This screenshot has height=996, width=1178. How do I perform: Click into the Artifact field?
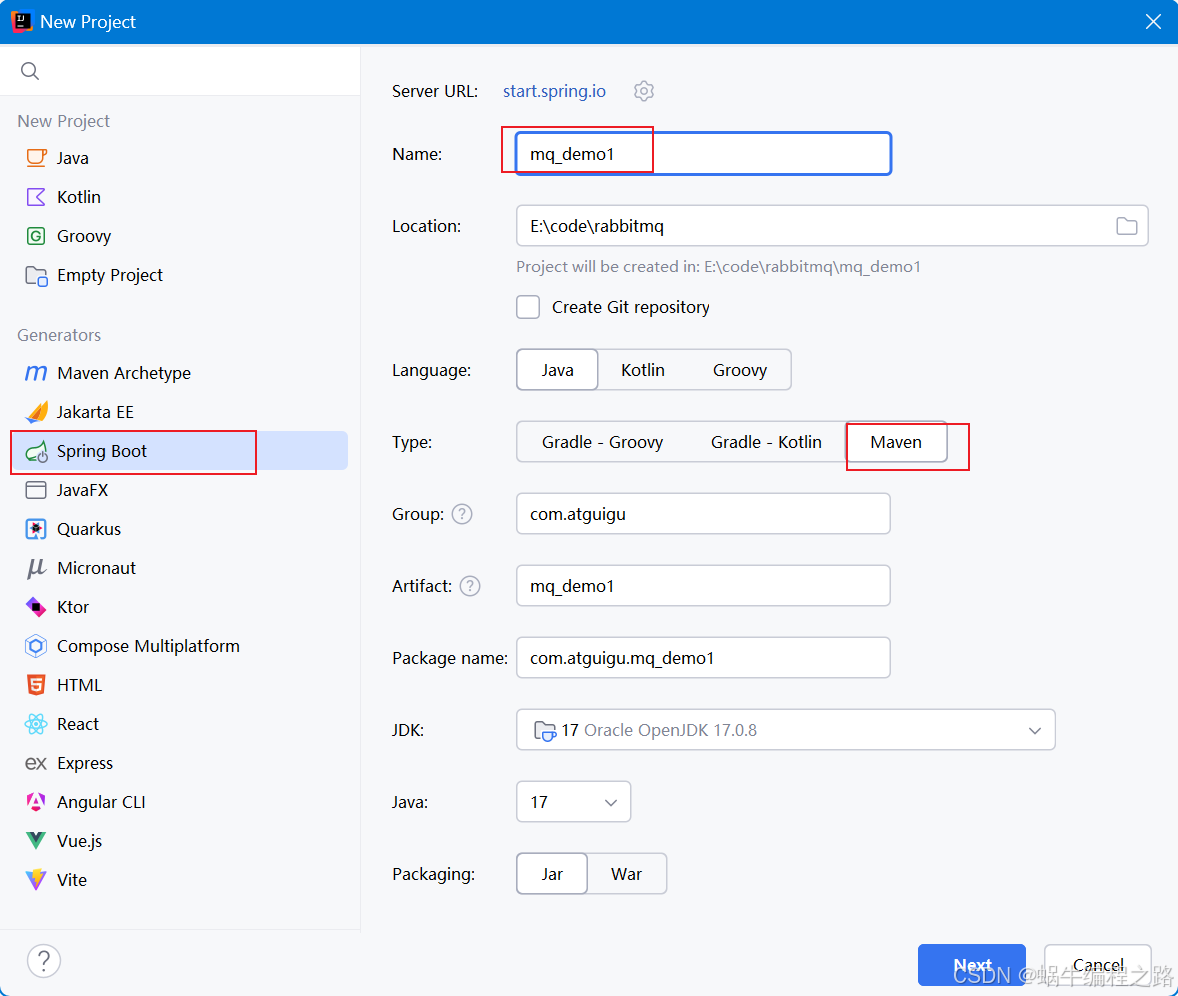(703, 586)
